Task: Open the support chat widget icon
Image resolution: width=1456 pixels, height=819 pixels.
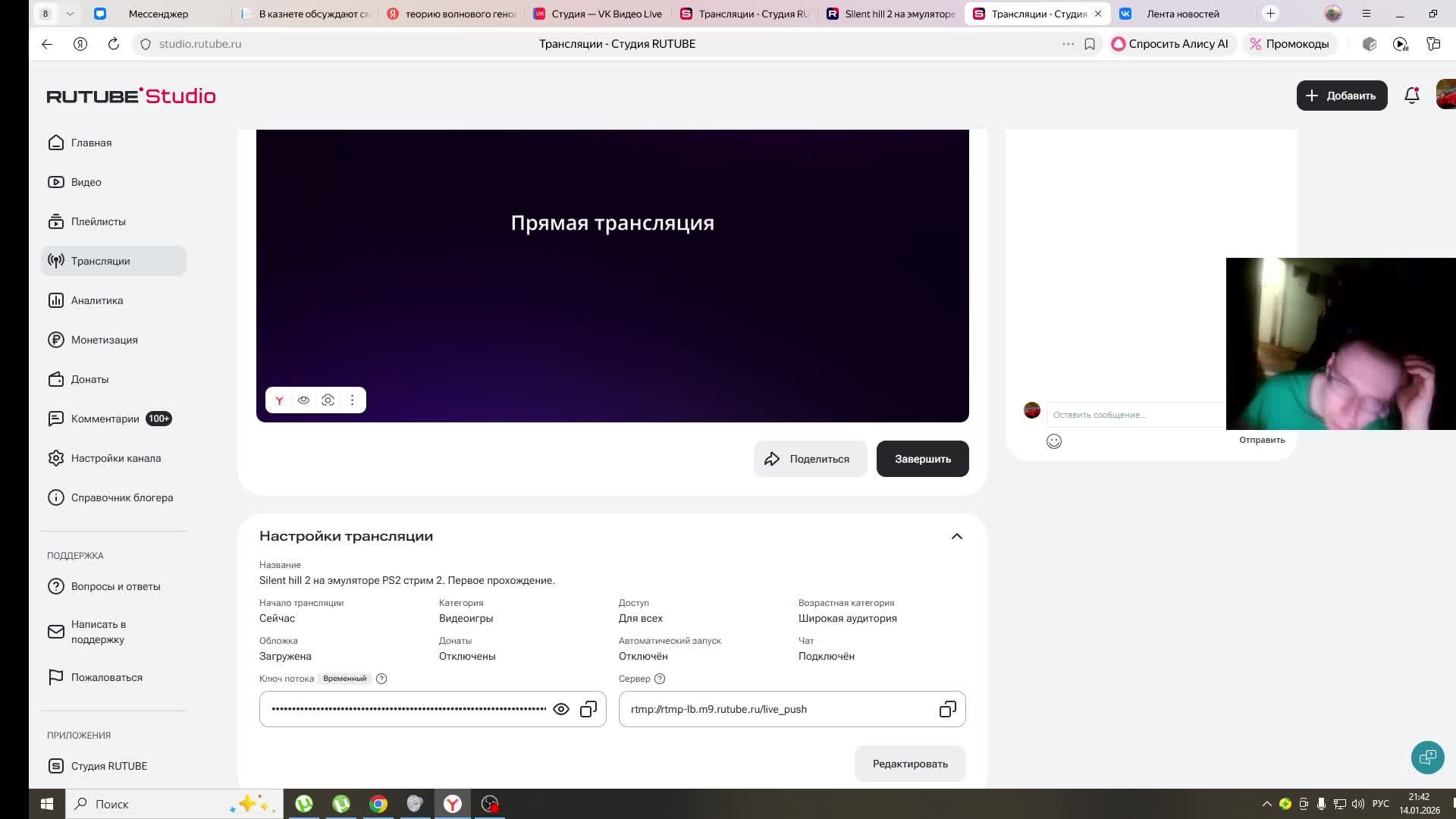Action: coord(1427,757)
